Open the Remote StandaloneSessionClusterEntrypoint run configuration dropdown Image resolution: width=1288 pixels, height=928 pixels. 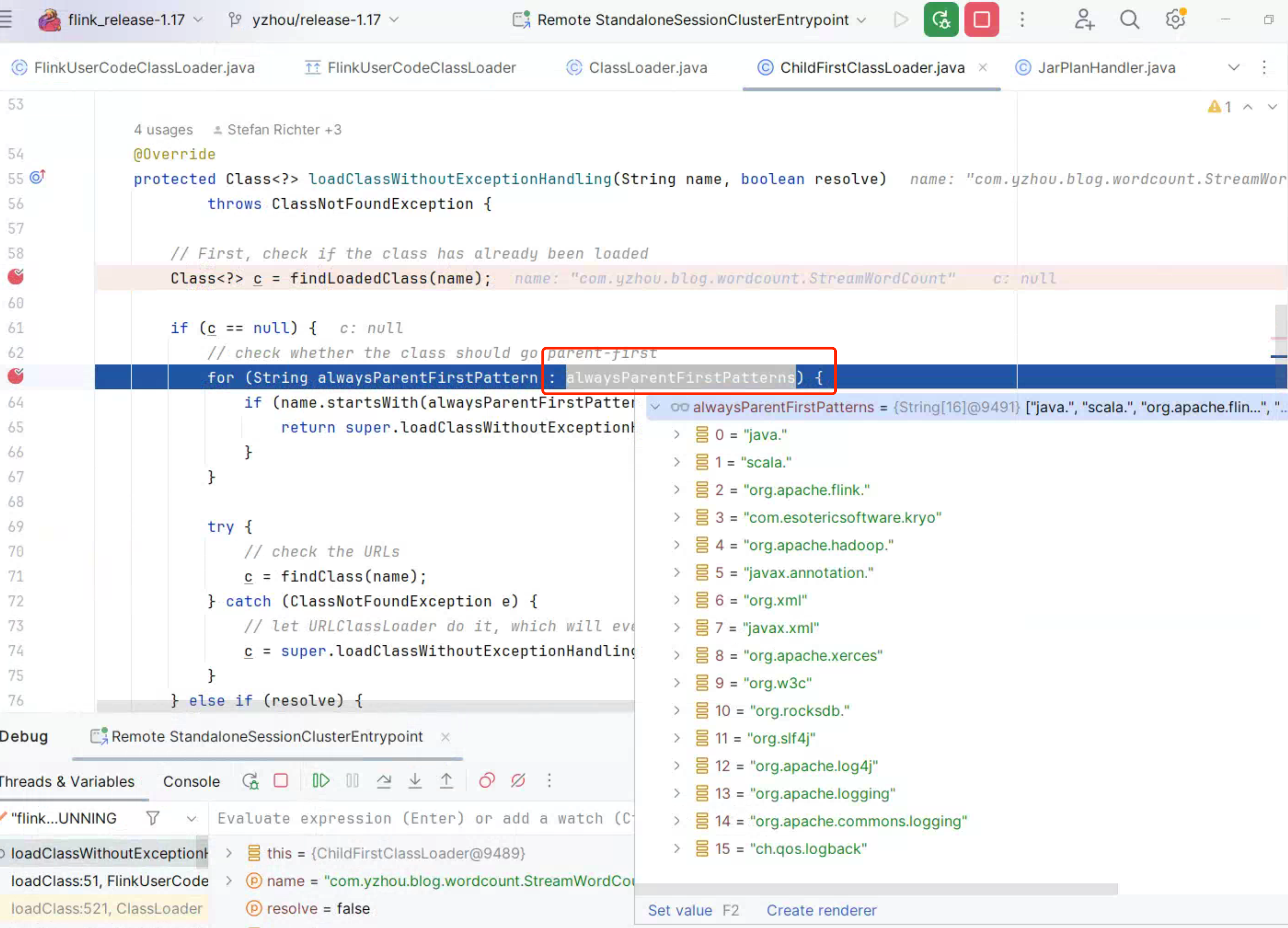(x=861, y=20)
